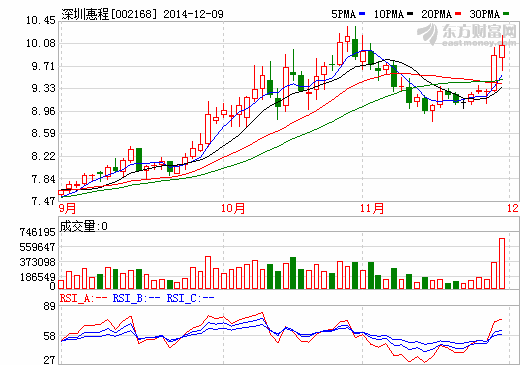The image size is (520, 365).
Task: Click the 7.84 price axis value
Action: click(x=43, y=179)
